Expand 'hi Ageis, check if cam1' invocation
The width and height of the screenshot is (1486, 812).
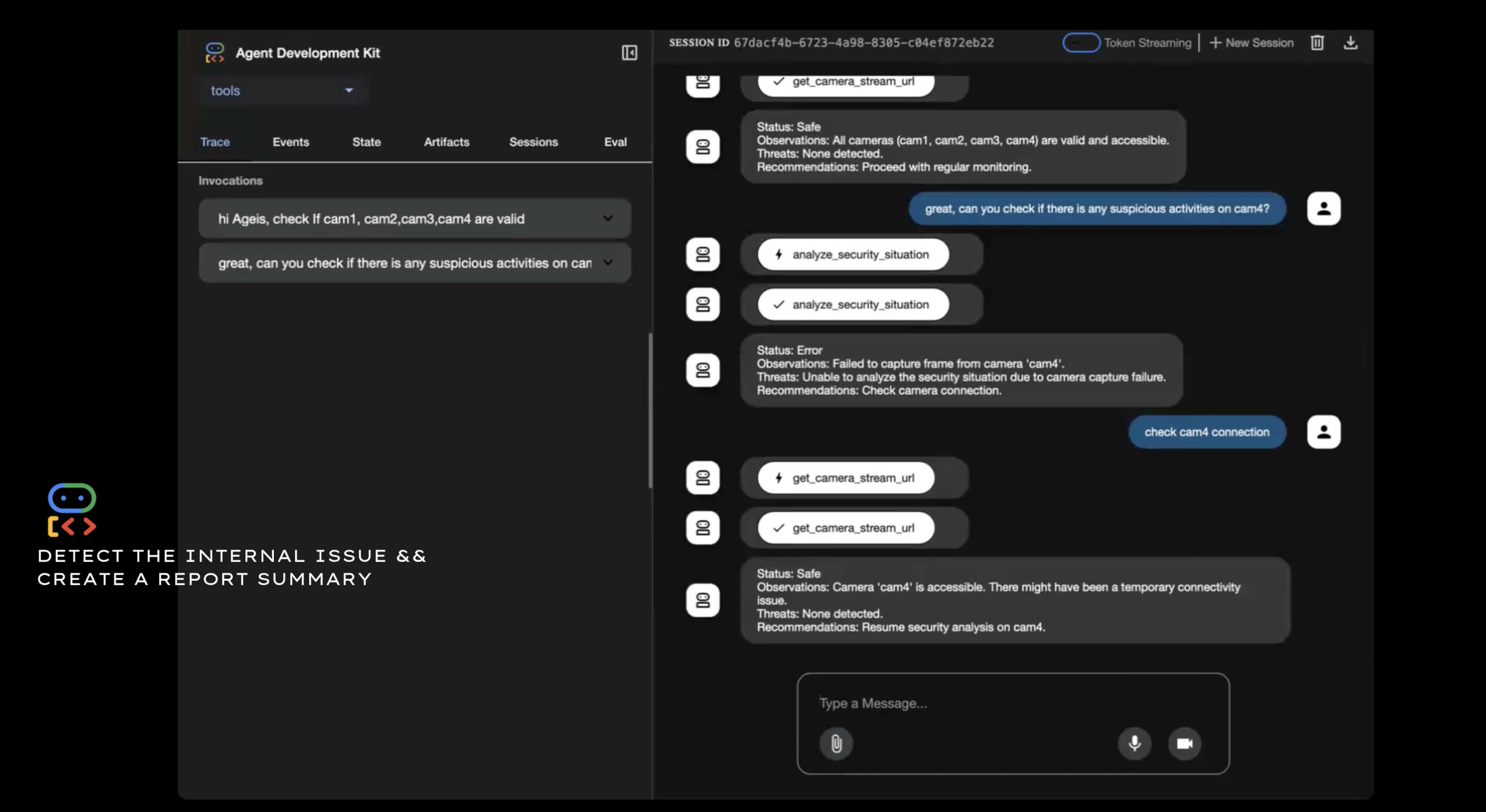(x=608, y=219)
